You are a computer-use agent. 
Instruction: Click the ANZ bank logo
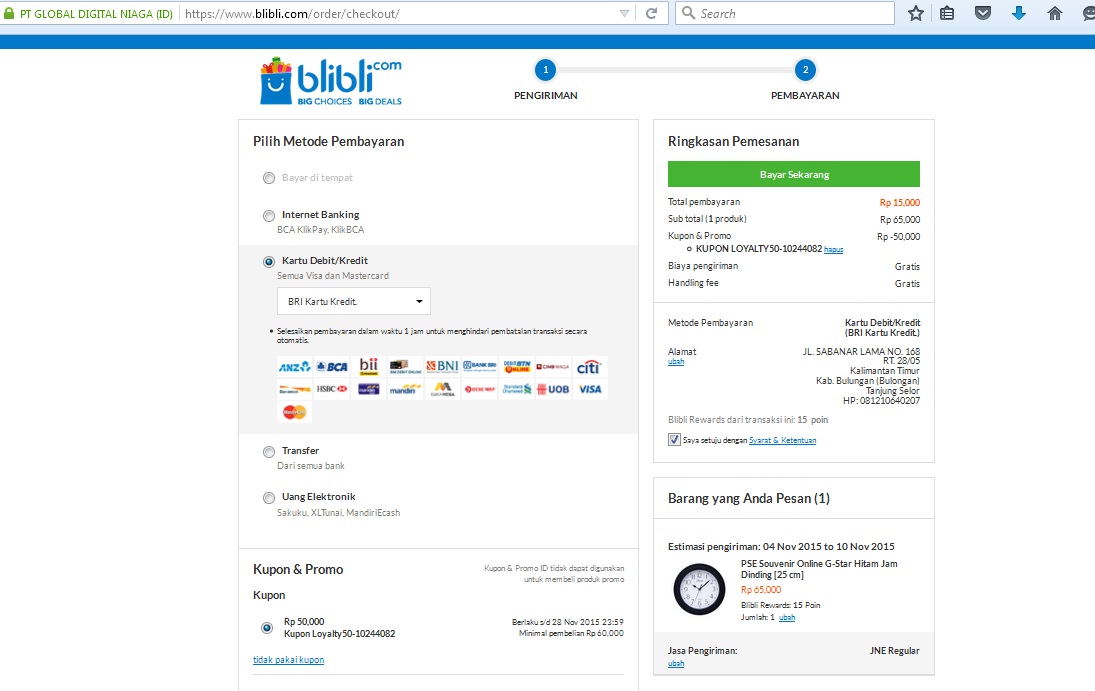[294, 367]
